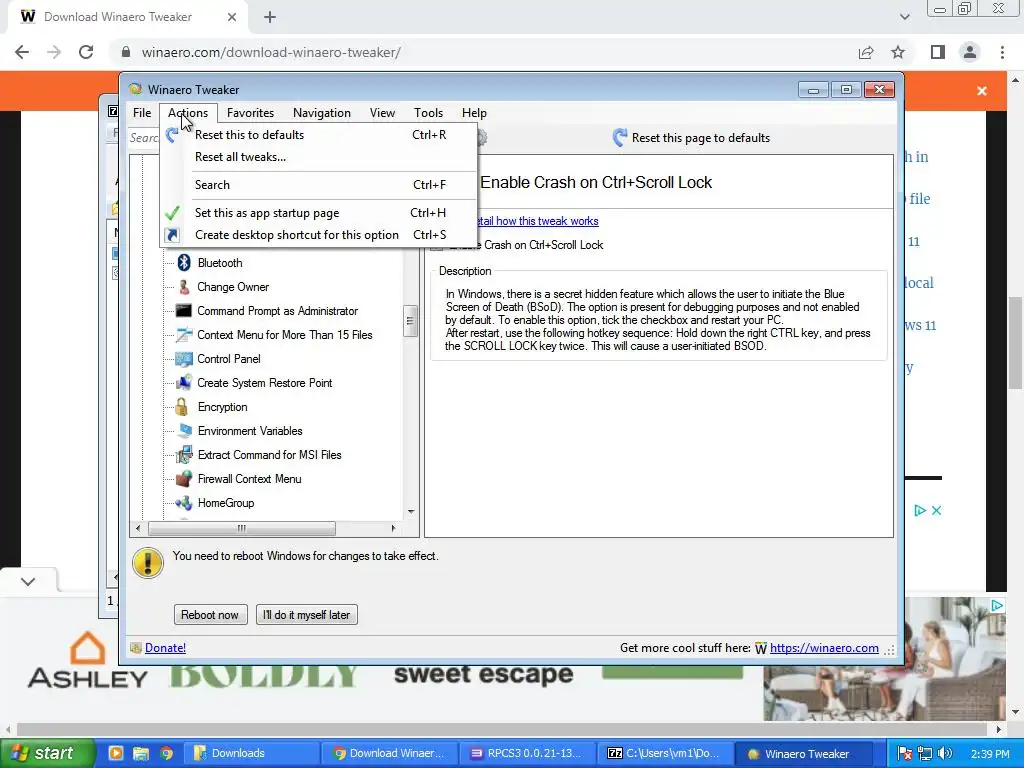
Task: Click the Context Menu for More Than 15 Files icon
Action: 184,334
